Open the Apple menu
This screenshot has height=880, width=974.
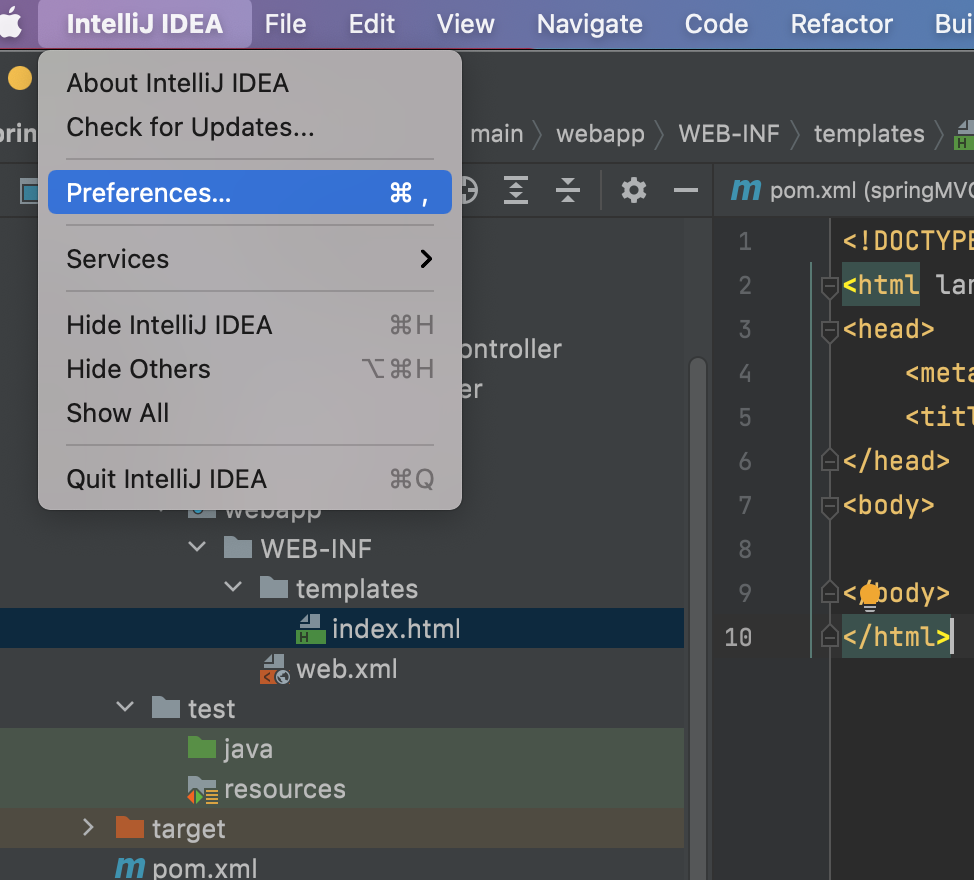[x=11, y=23]
